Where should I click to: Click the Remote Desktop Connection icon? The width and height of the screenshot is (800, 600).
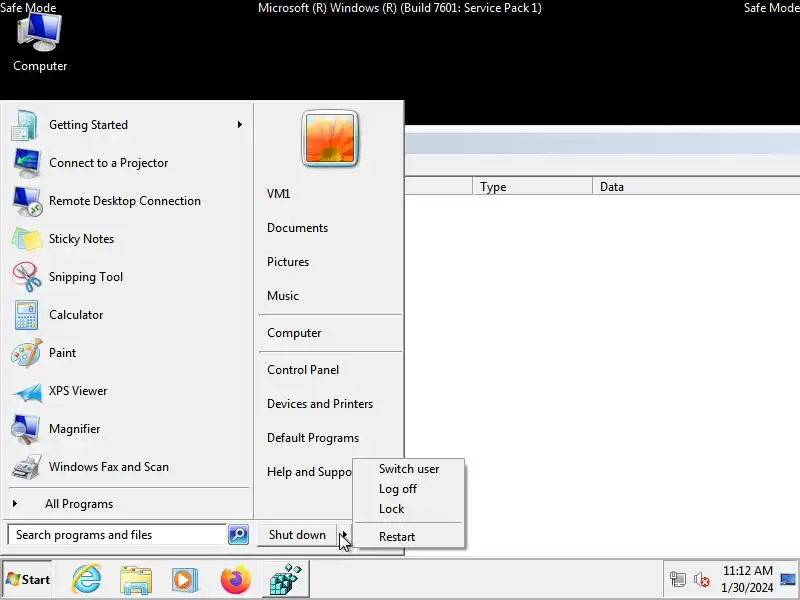[x=27, y=201]
